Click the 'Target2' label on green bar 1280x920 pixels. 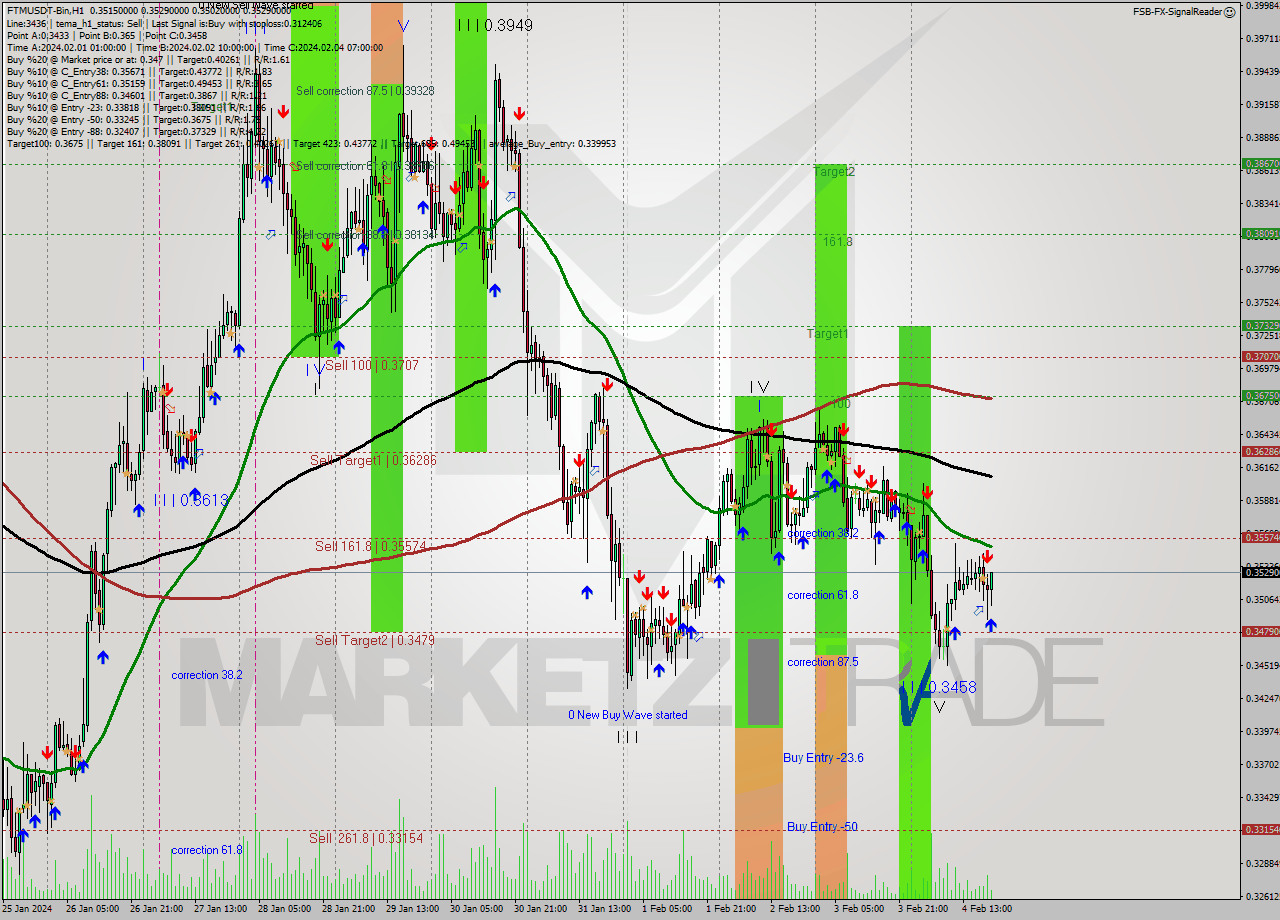coord(834,172)
